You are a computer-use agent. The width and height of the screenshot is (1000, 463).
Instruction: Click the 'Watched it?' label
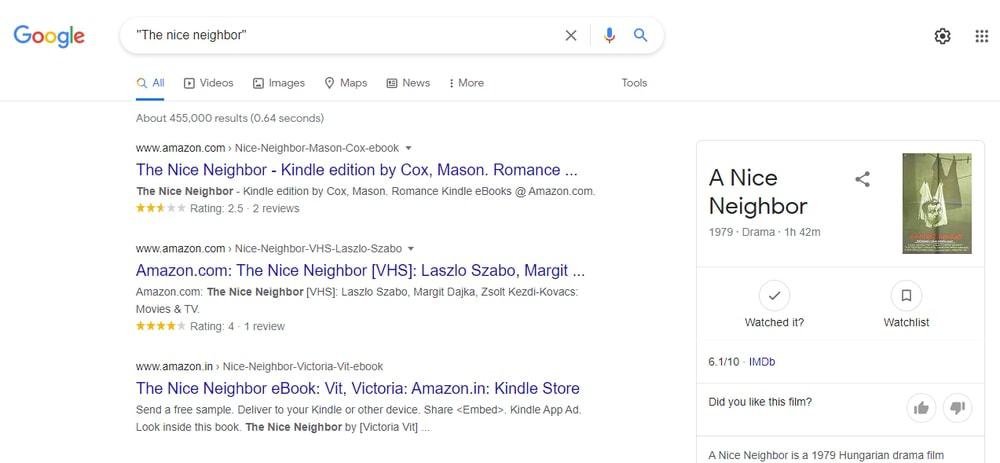pos(774,323)
